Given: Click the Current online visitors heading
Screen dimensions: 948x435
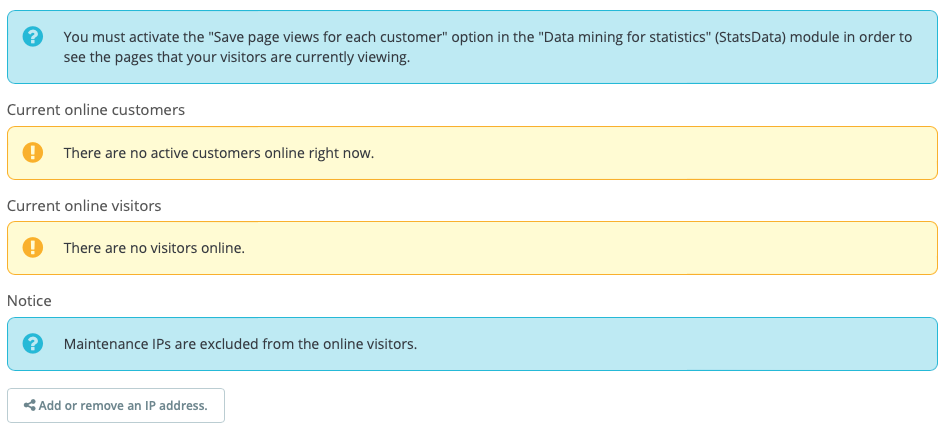Looking at the screenshot, I should click(84, 205).
